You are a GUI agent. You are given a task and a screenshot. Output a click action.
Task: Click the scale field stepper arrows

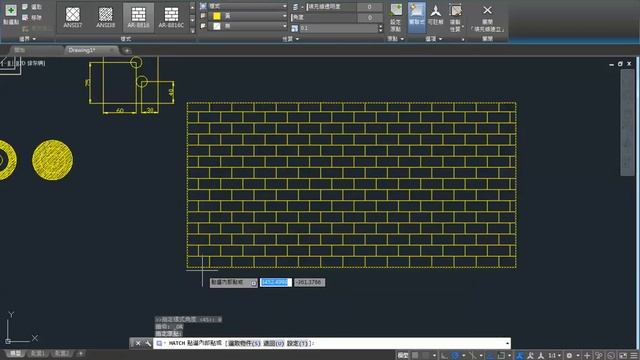(380, 28)
